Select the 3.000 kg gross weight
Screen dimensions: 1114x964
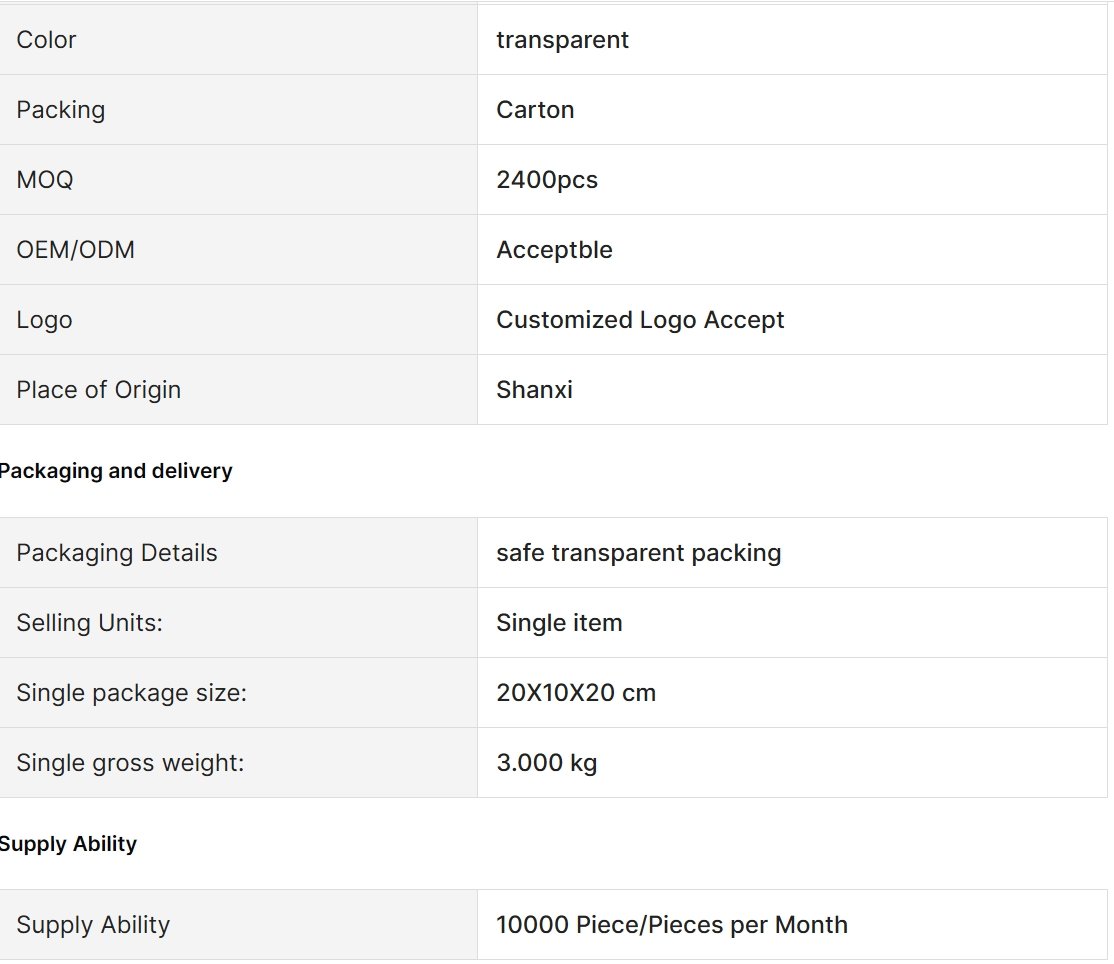(546, 763)
